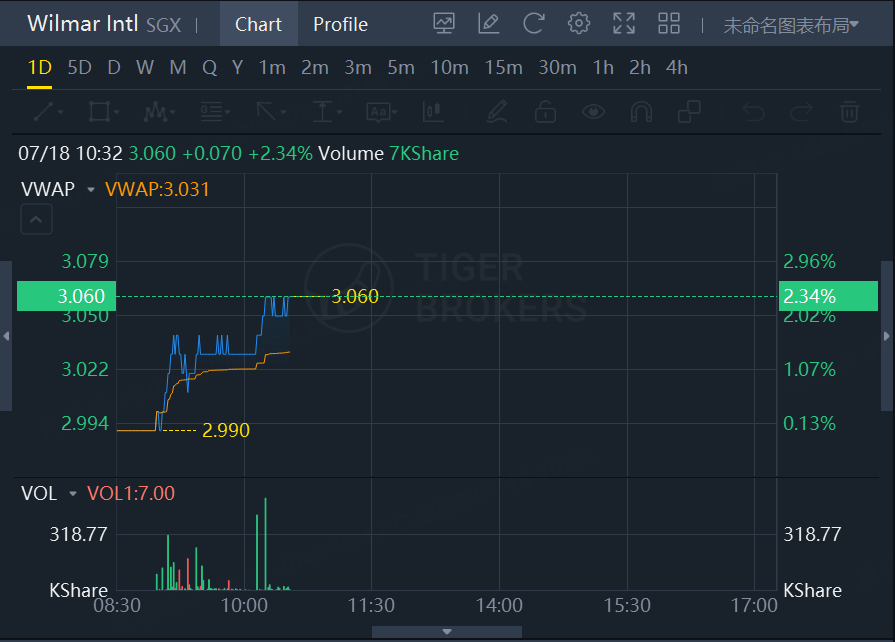Select the 1D timeframe
This screenshot has height=642, width=895.
(39, 68)
